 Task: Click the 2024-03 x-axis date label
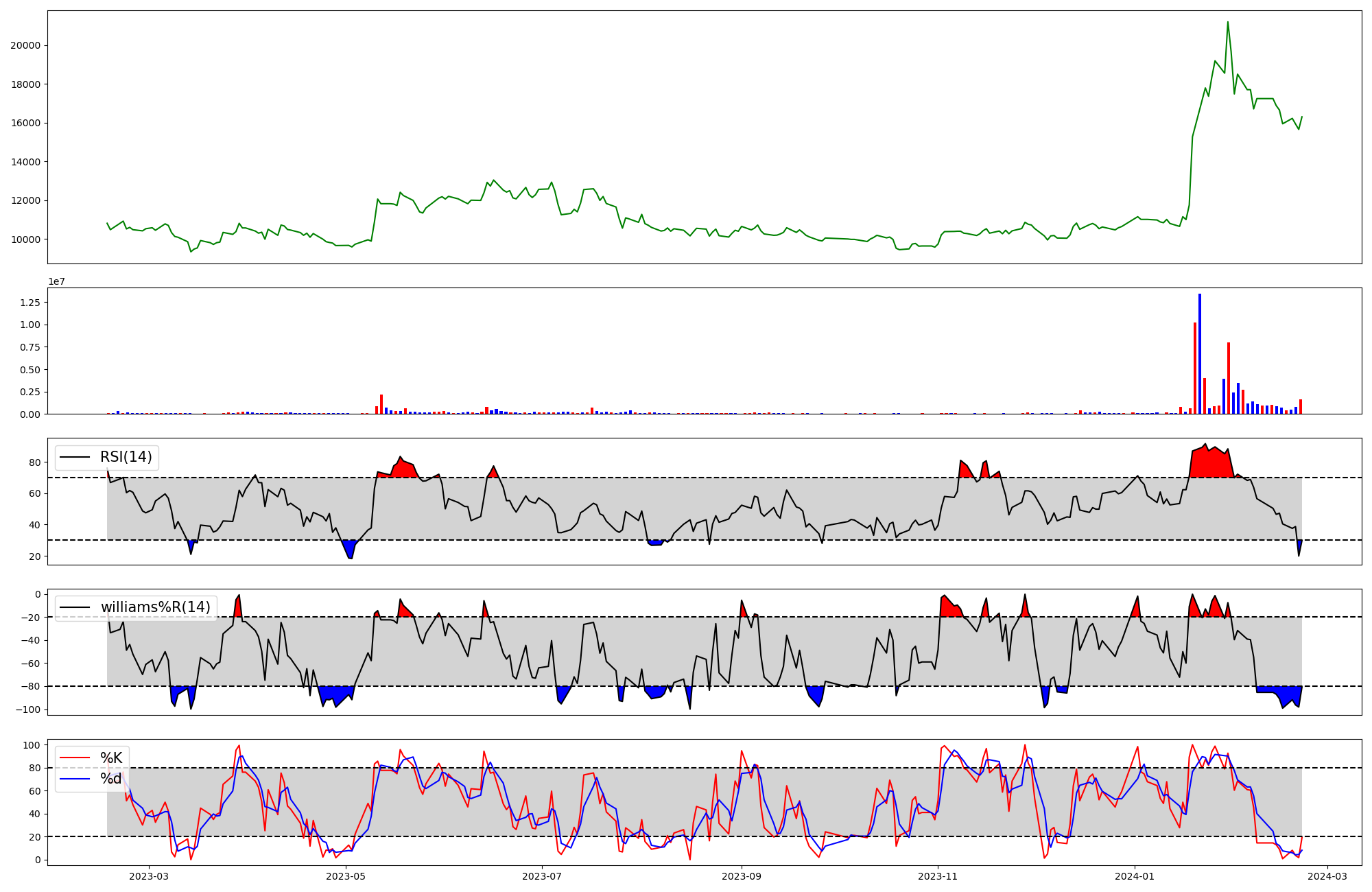1328,876
